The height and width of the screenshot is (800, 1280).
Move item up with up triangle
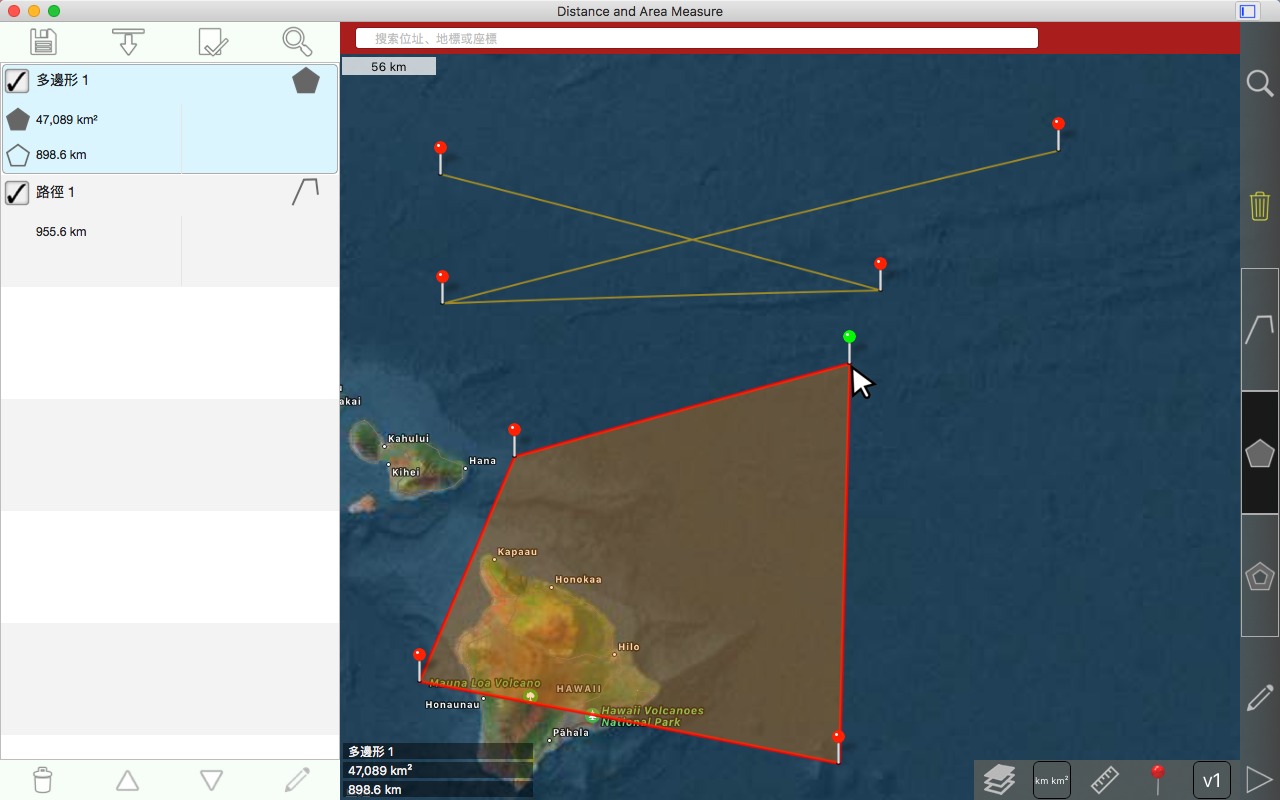127,780
